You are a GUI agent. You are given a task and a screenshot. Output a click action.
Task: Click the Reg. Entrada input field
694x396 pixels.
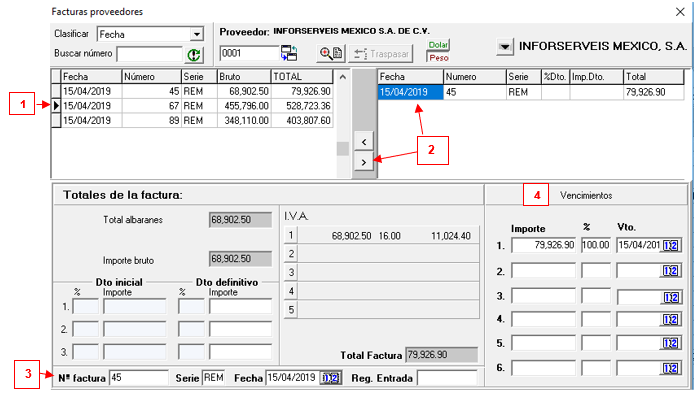click(447, 378)
